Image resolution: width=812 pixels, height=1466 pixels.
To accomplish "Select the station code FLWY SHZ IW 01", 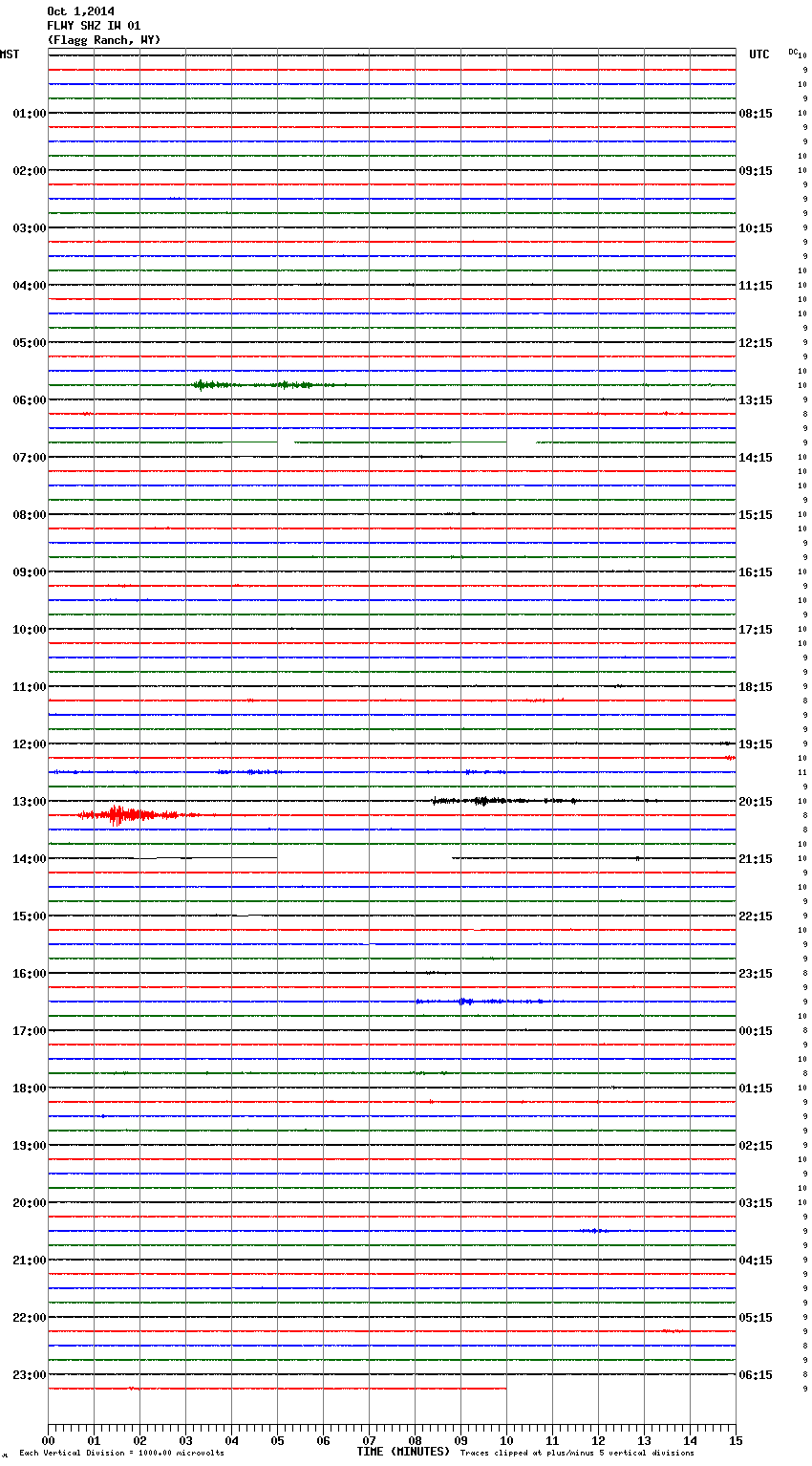I will pyautogui.click(x=94, y=26).
